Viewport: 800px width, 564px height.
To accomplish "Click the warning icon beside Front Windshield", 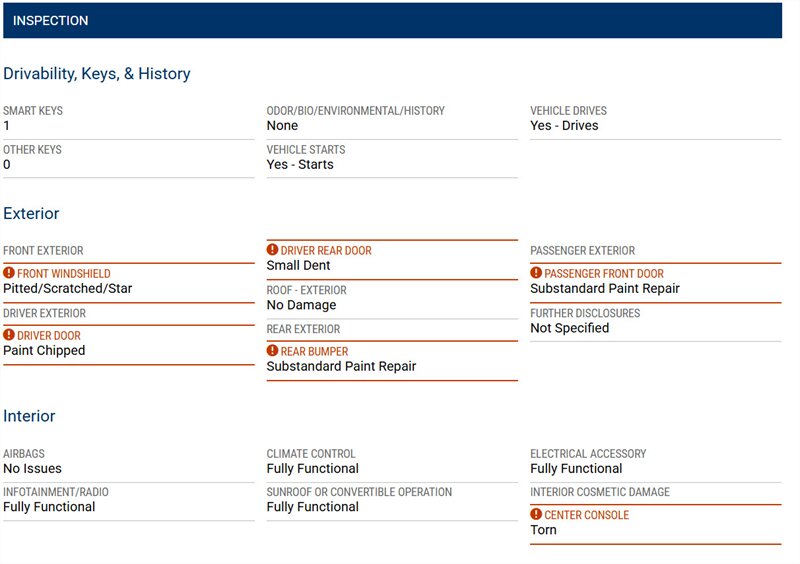I will tap(9, 274).
